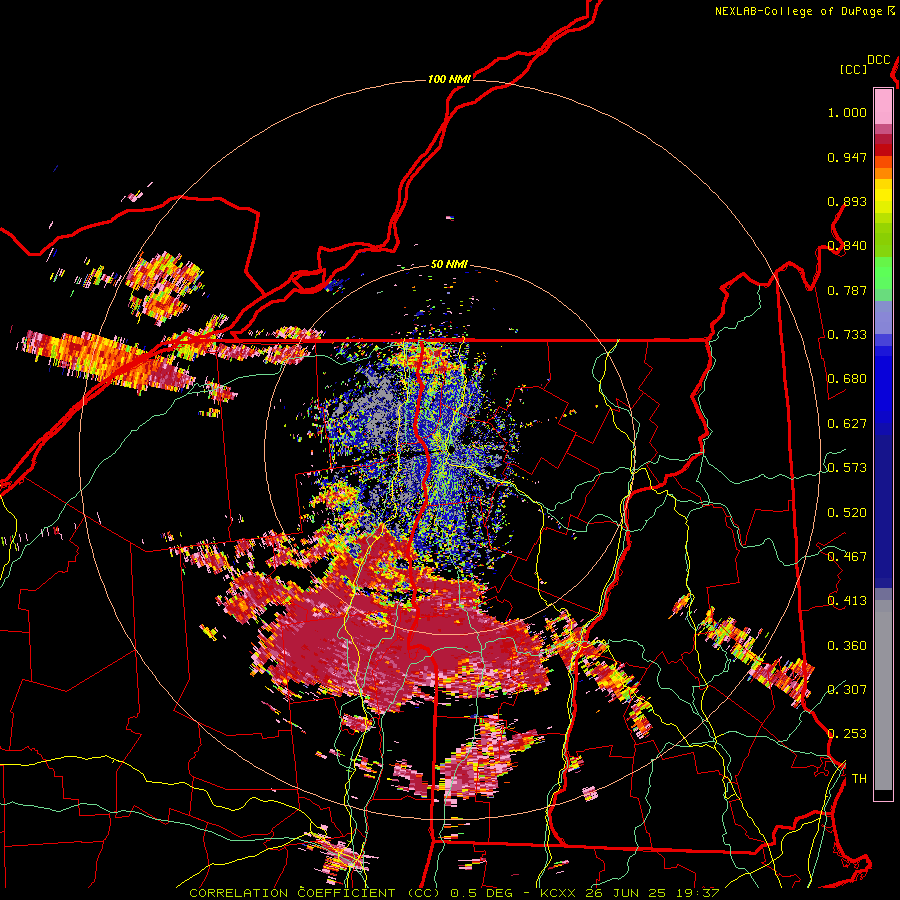
Task: Click the 0.787 legend value
Action: [847, 290]
